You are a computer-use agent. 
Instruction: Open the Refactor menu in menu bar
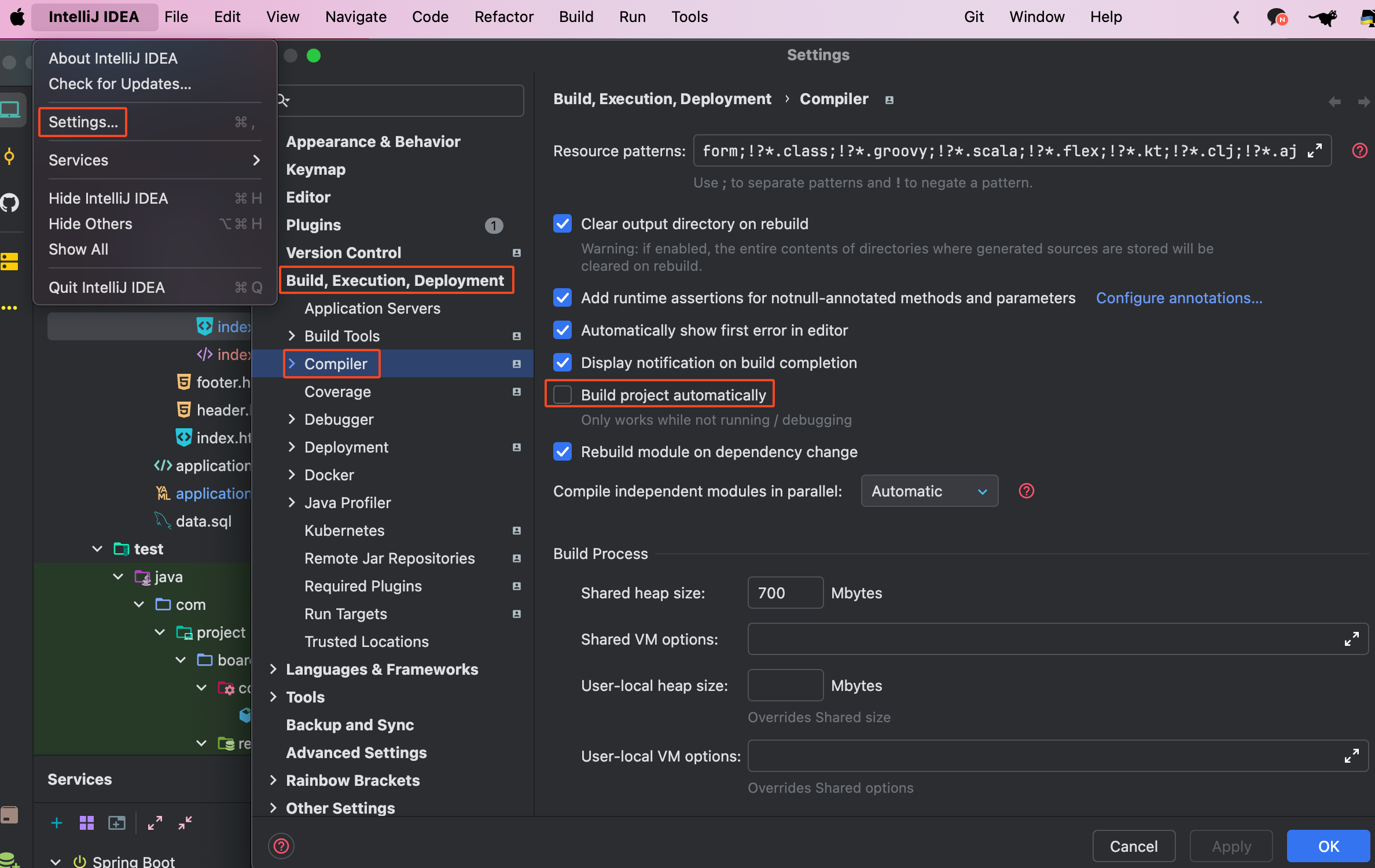coord(503,17)
